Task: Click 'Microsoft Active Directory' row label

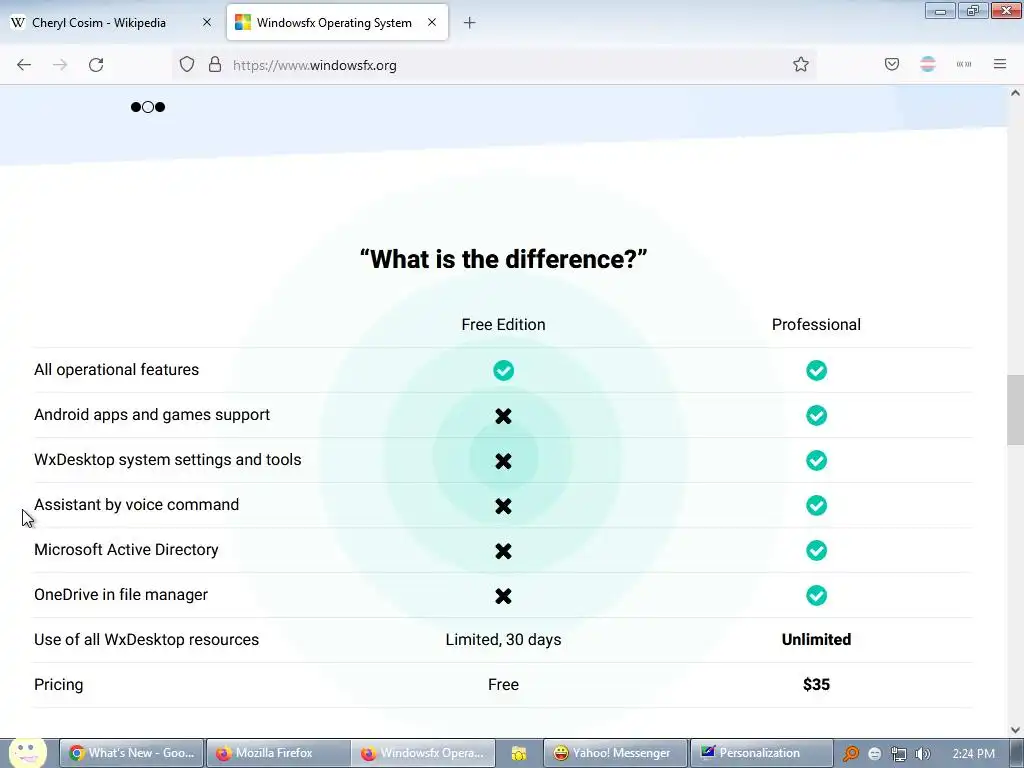Action: coord(126,550)
